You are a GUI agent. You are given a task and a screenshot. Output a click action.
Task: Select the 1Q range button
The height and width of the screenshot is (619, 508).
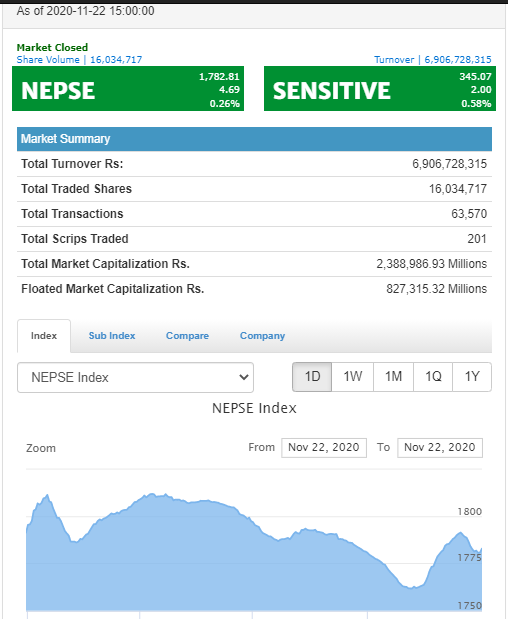point(433,377)
